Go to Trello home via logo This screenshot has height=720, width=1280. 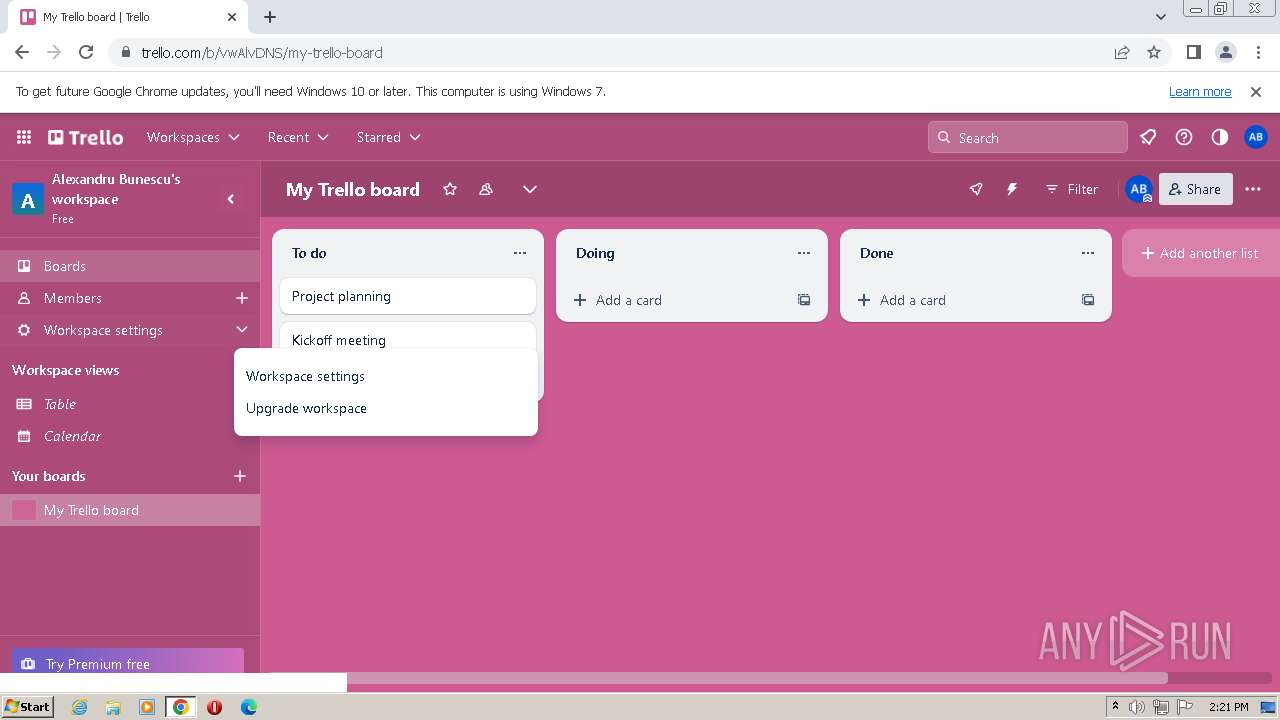click(x=86, y=137)
